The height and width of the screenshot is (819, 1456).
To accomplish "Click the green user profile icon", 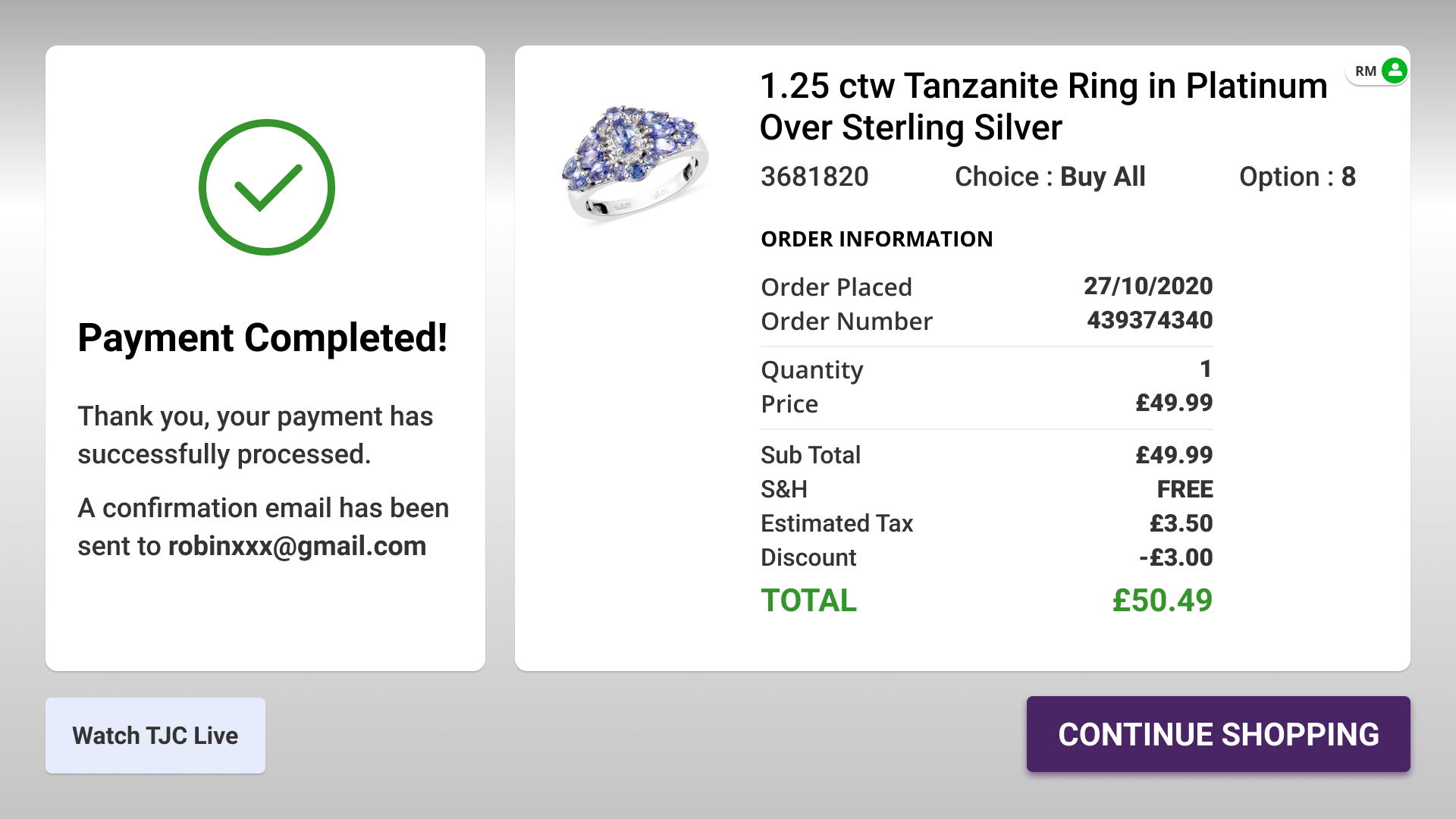I will [x=1394, y=71].
